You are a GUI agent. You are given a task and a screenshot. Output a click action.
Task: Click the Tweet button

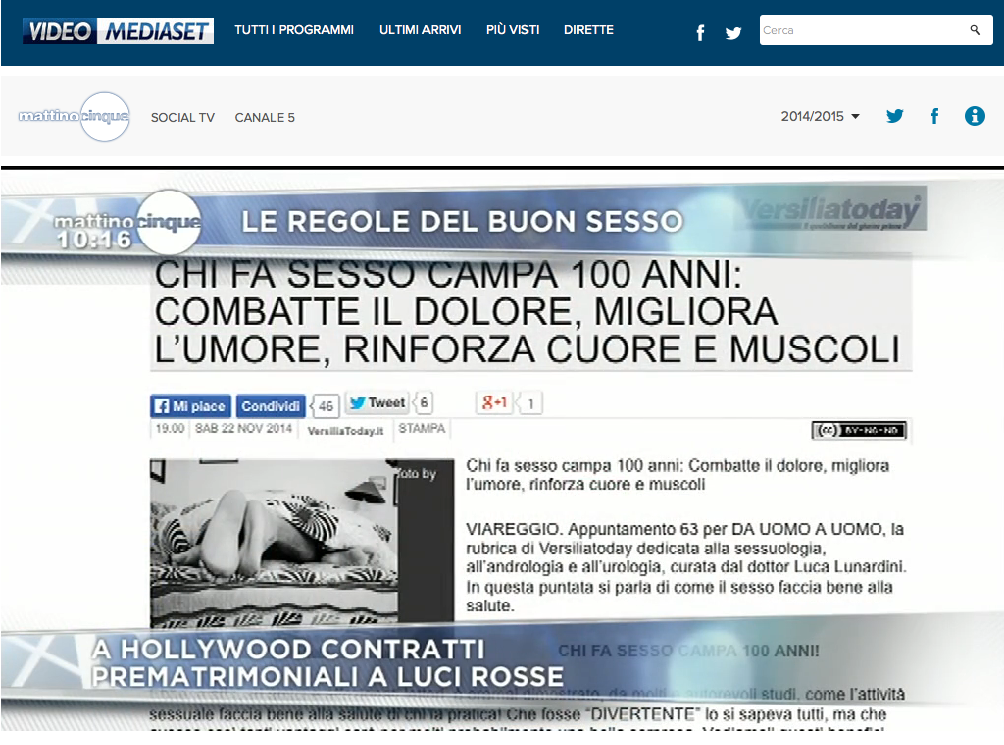coord(378,403)
